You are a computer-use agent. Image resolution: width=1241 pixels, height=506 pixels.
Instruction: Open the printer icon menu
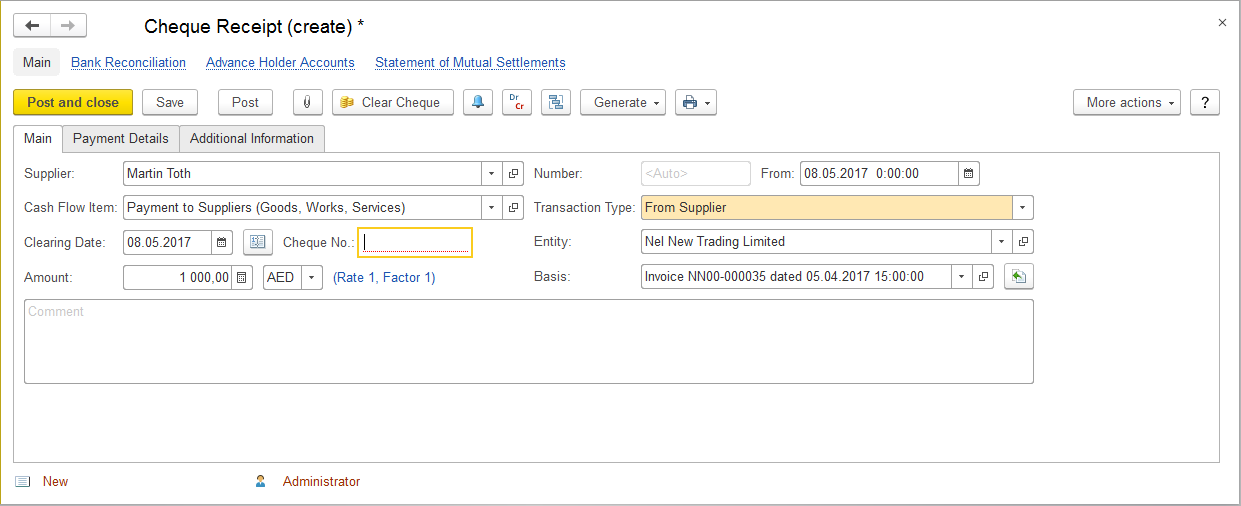(696, 102)
